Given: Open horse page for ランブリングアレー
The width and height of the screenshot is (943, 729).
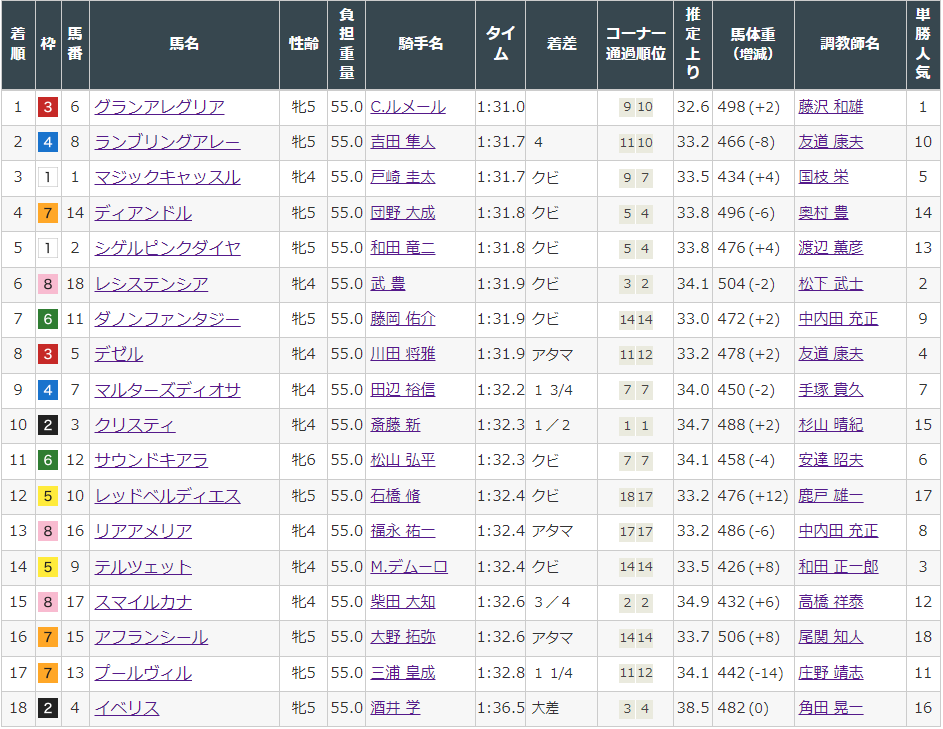Looking at the screenshot, I should click(x=167, y=143).
